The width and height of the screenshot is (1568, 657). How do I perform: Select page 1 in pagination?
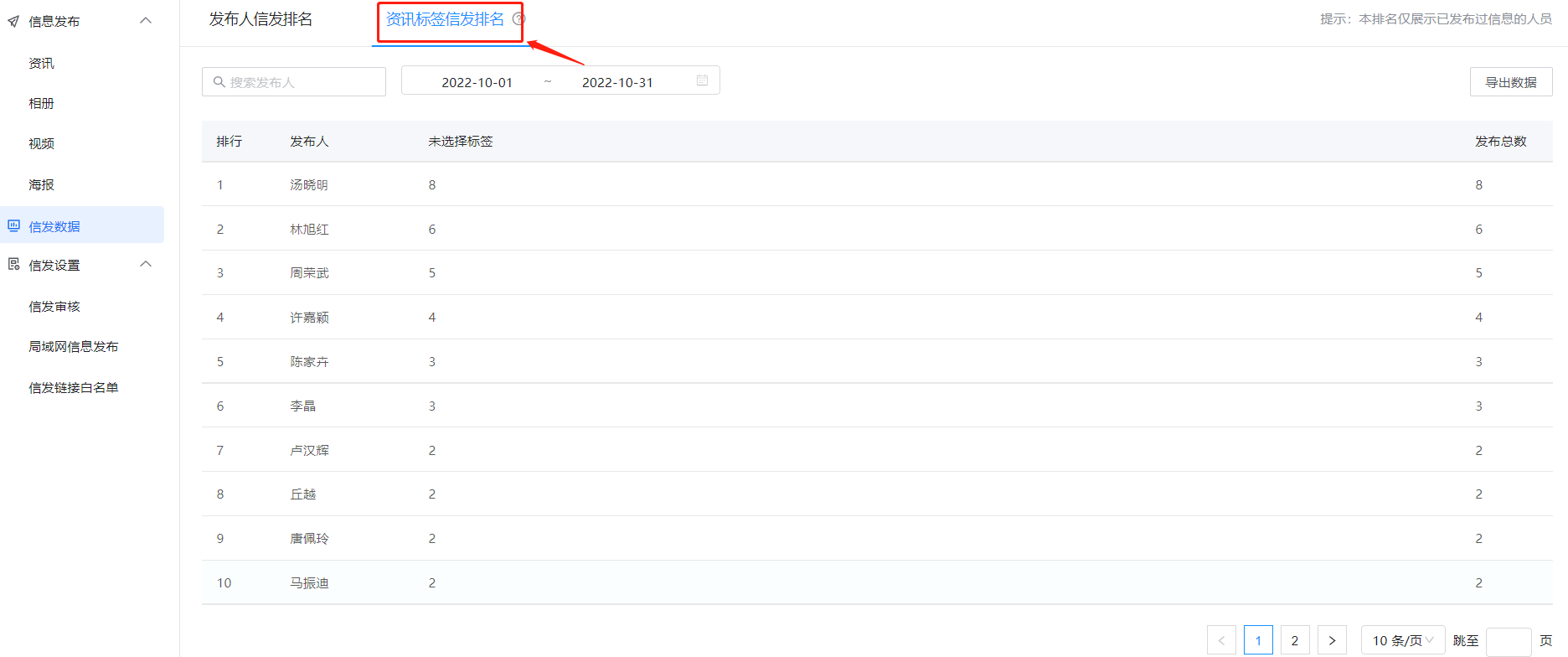pyautogui.click(x=1258, y=640)
